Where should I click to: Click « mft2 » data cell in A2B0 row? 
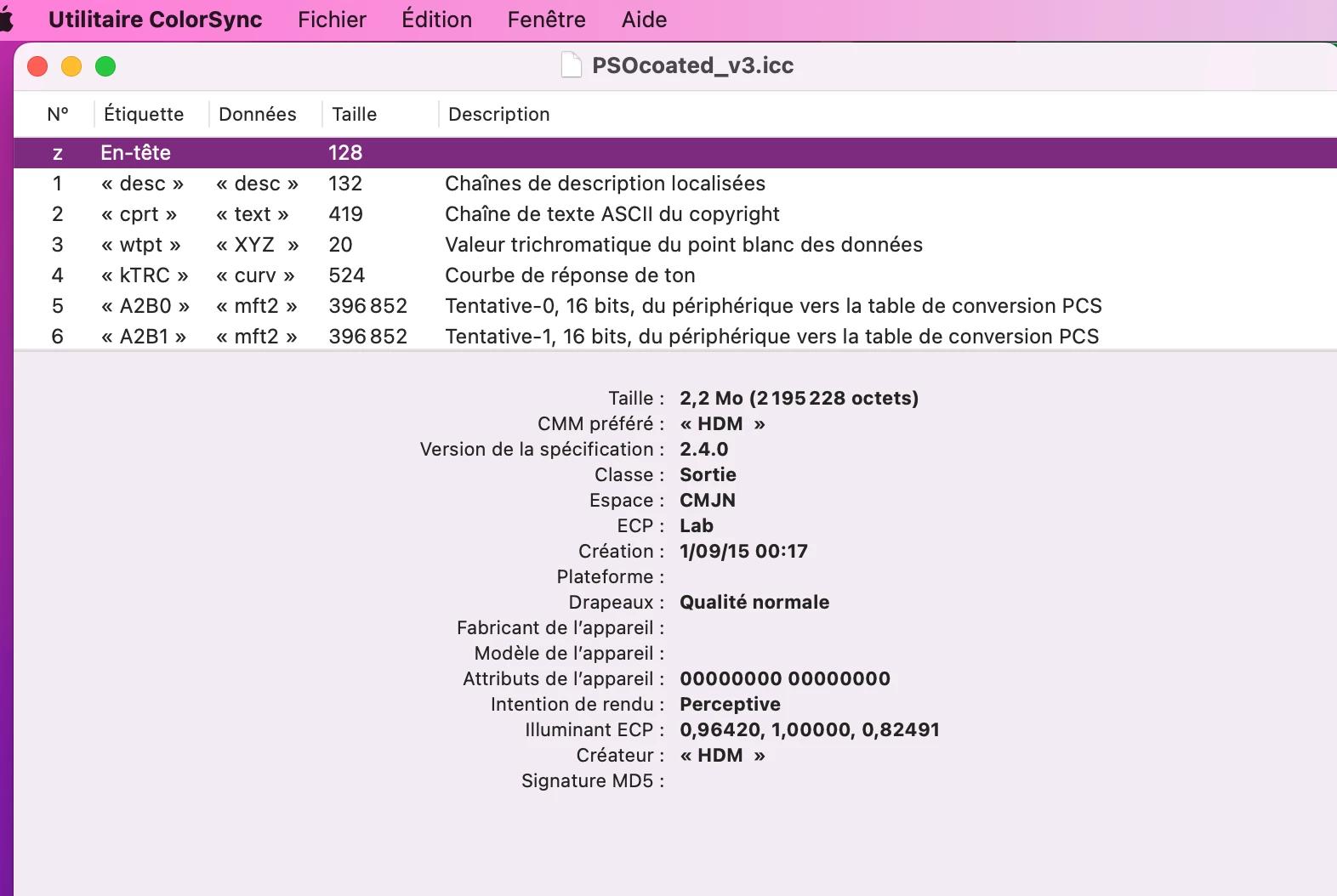click(257, 306)
